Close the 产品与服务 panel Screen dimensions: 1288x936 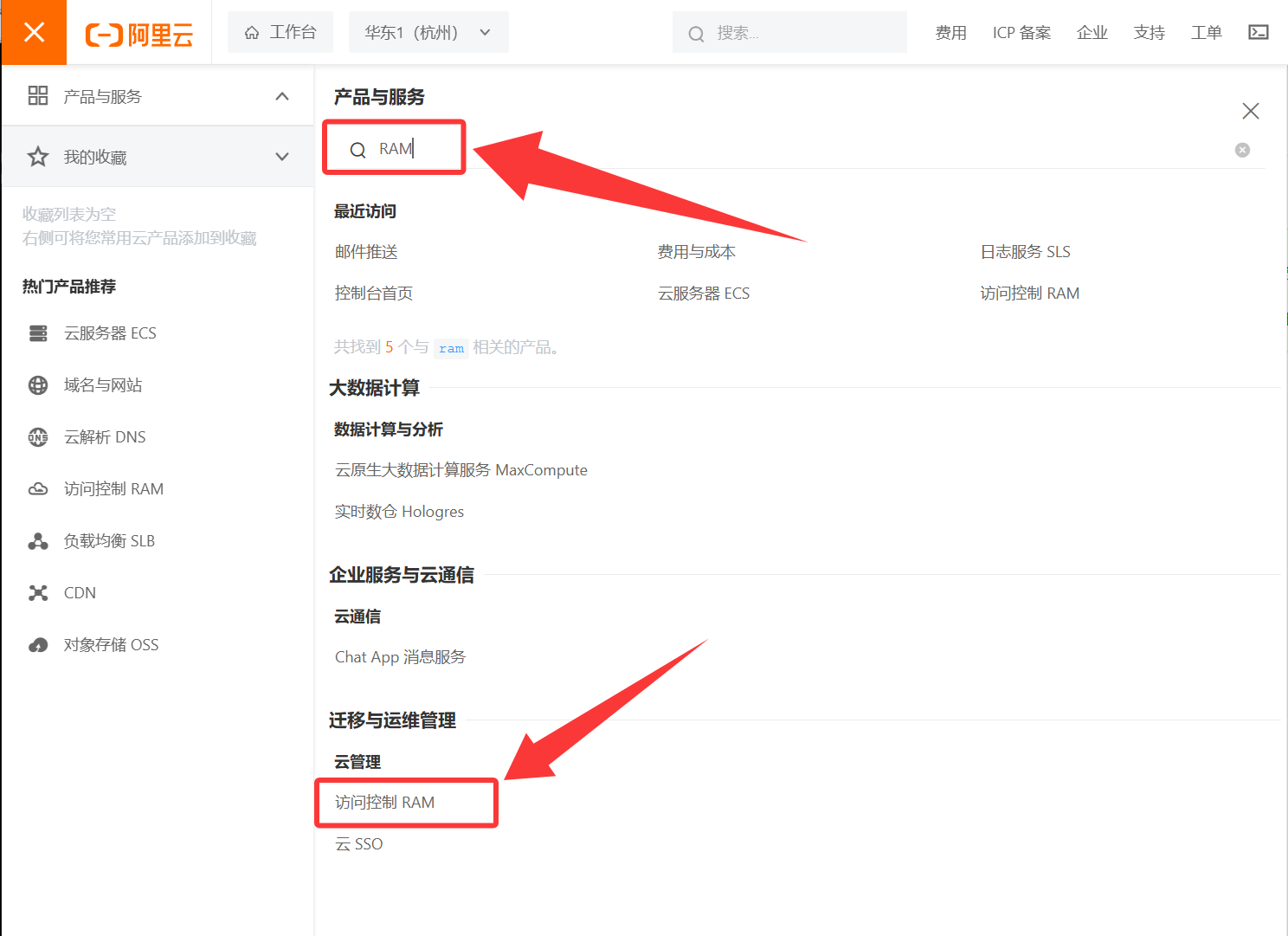pos(1250,111)
